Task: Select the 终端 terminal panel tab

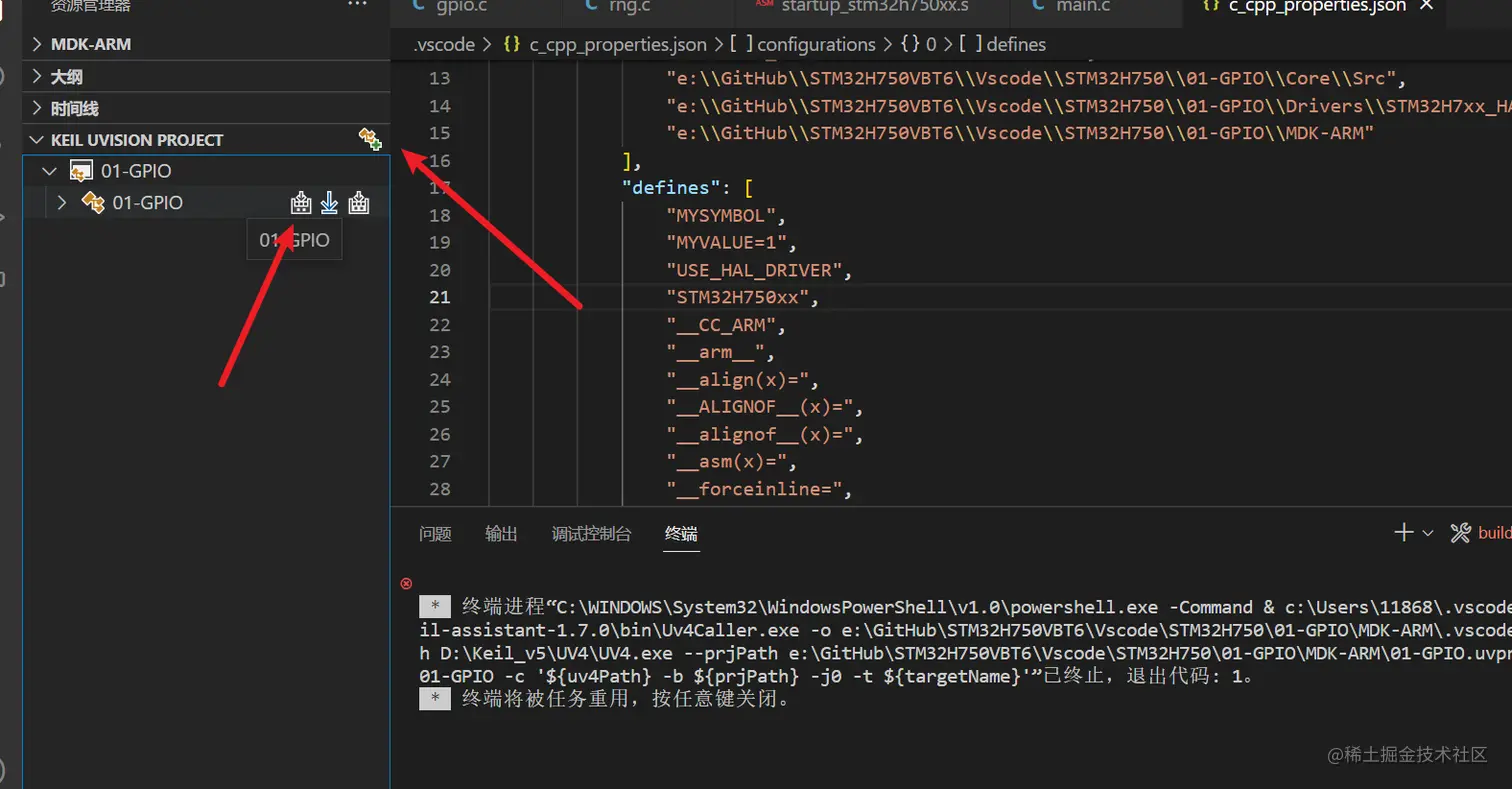Action: 681,534
